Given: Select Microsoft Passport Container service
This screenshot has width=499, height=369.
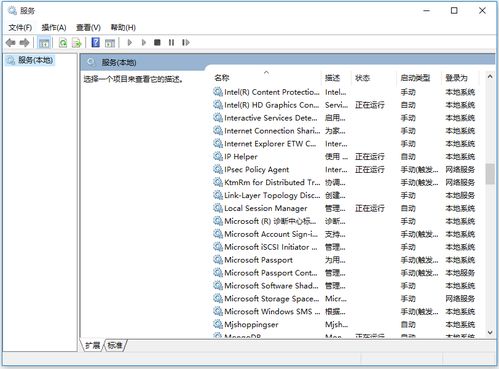Looking at the screenshot, I should point(345,273).
